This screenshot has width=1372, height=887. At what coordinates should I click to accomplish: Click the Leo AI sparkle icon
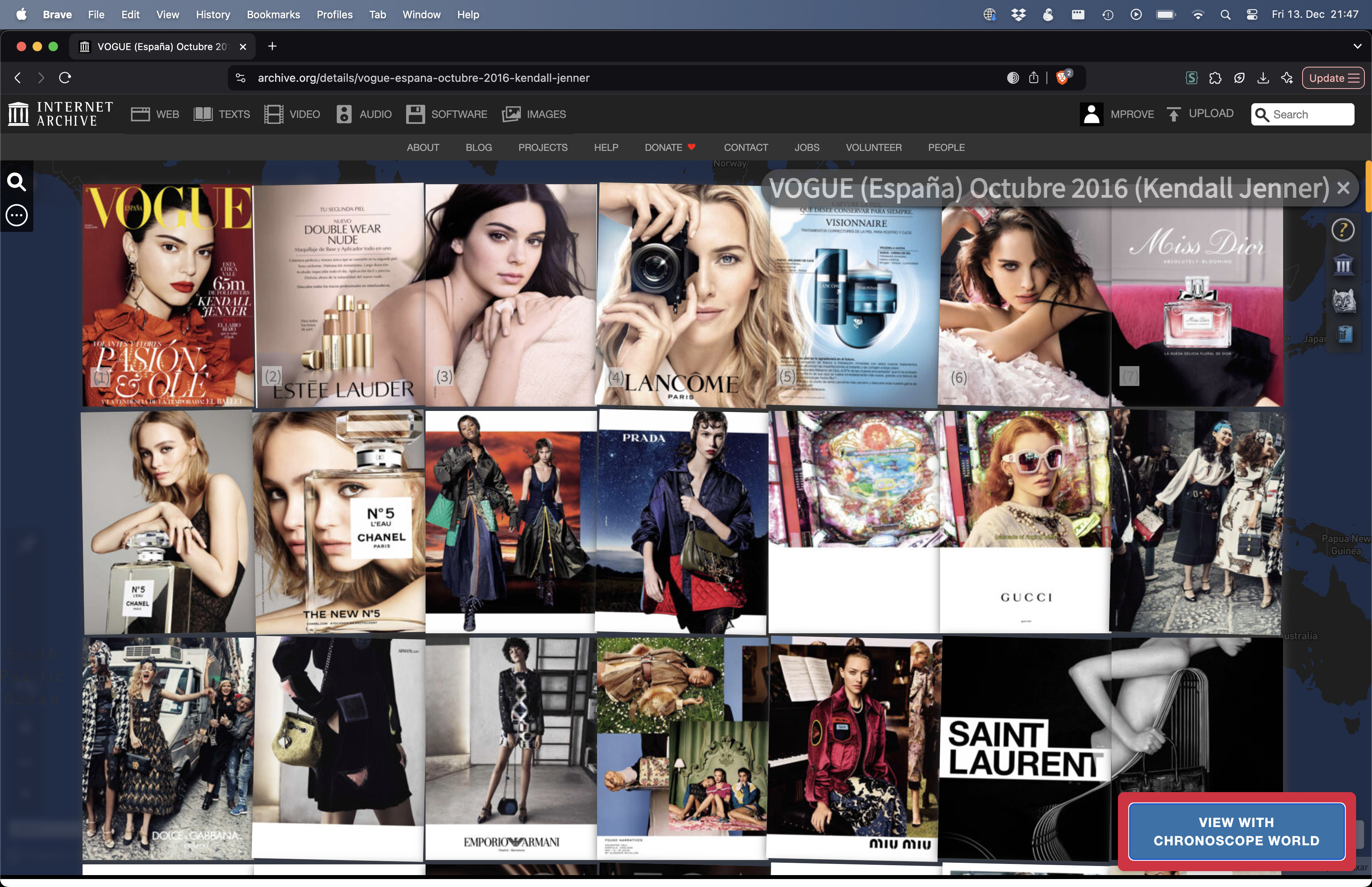[x=1287, y=78]
